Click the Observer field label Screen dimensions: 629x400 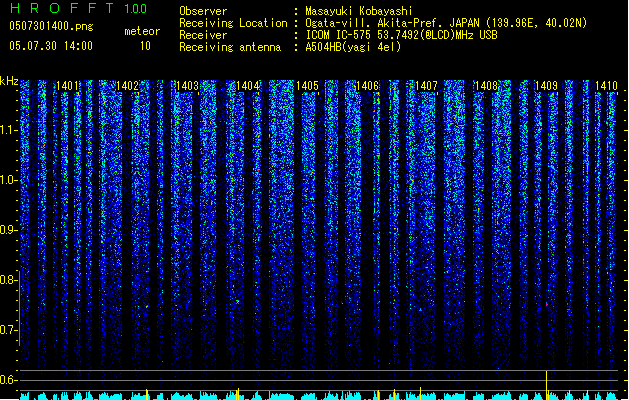pyautogui.click(x=203, y=11)
